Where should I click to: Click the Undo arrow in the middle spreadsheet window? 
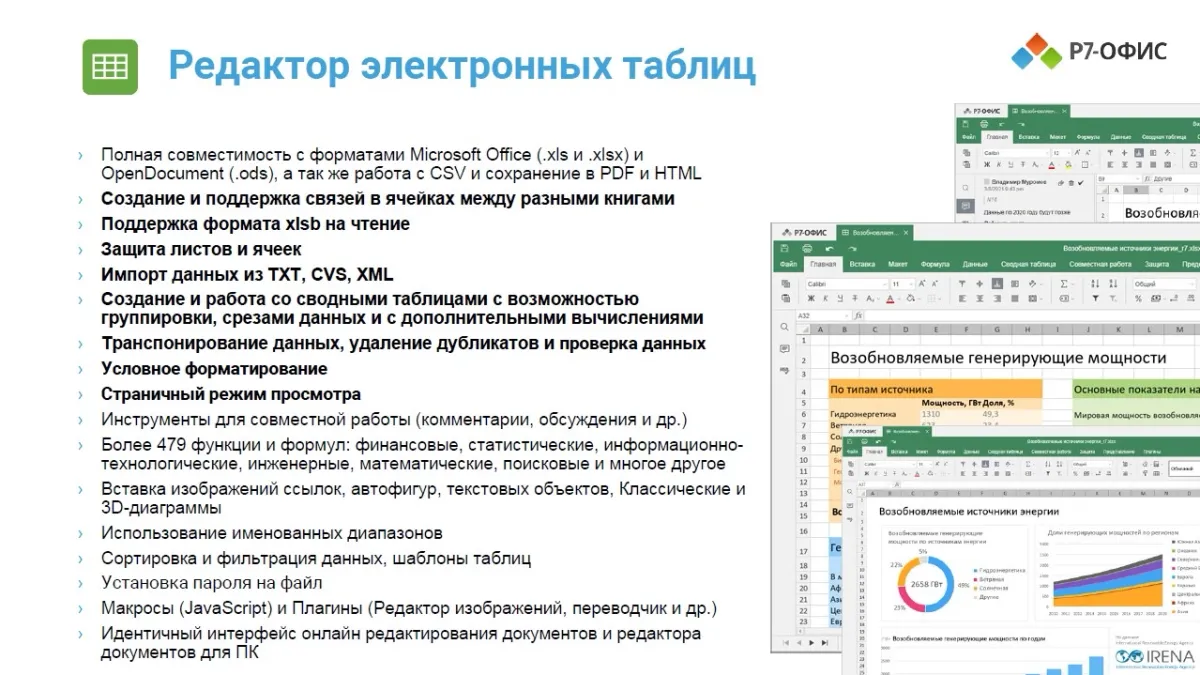click(x=829, y=248)
